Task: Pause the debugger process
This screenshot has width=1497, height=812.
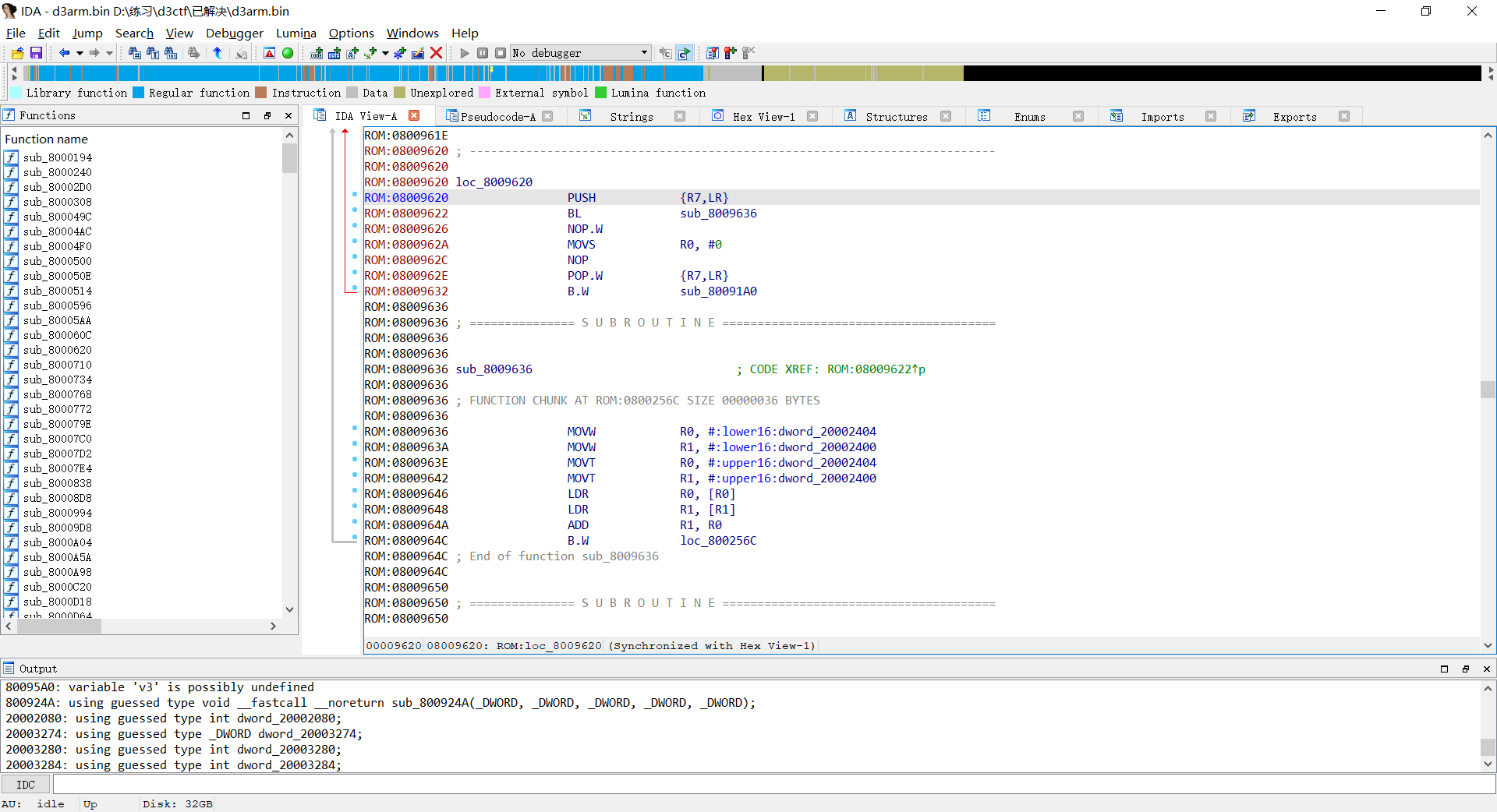Action: click(483, 53)
